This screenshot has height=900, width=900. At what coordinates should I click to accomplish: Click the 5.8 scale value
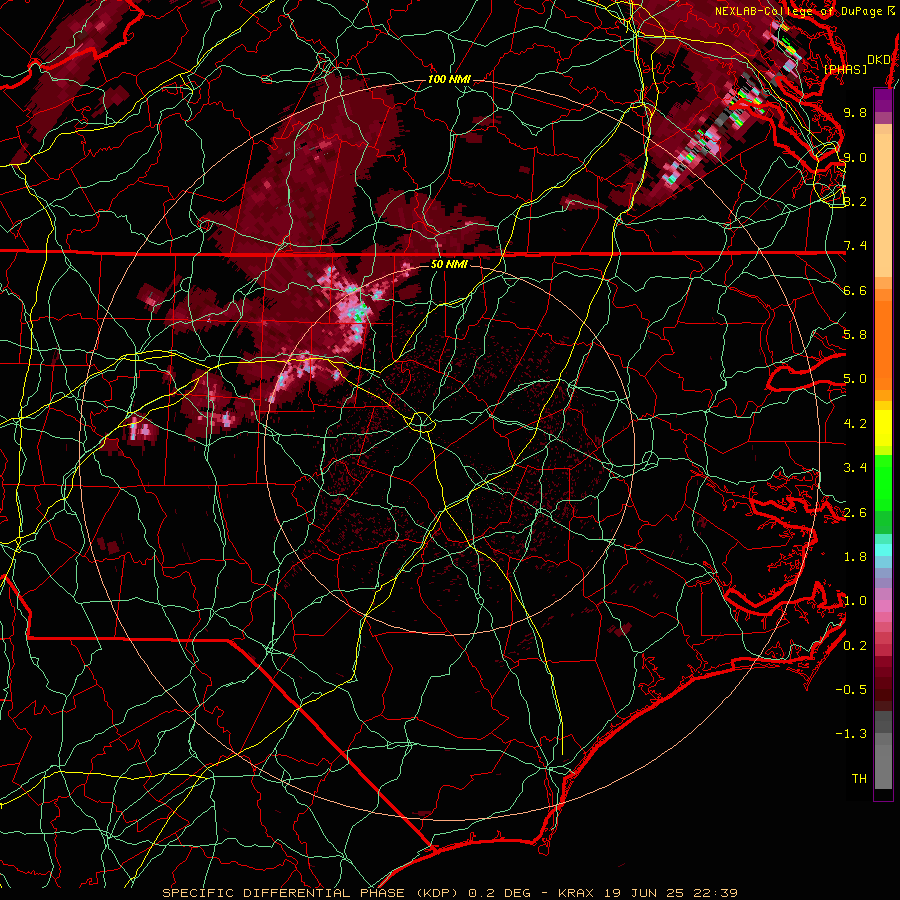[855, 335]
